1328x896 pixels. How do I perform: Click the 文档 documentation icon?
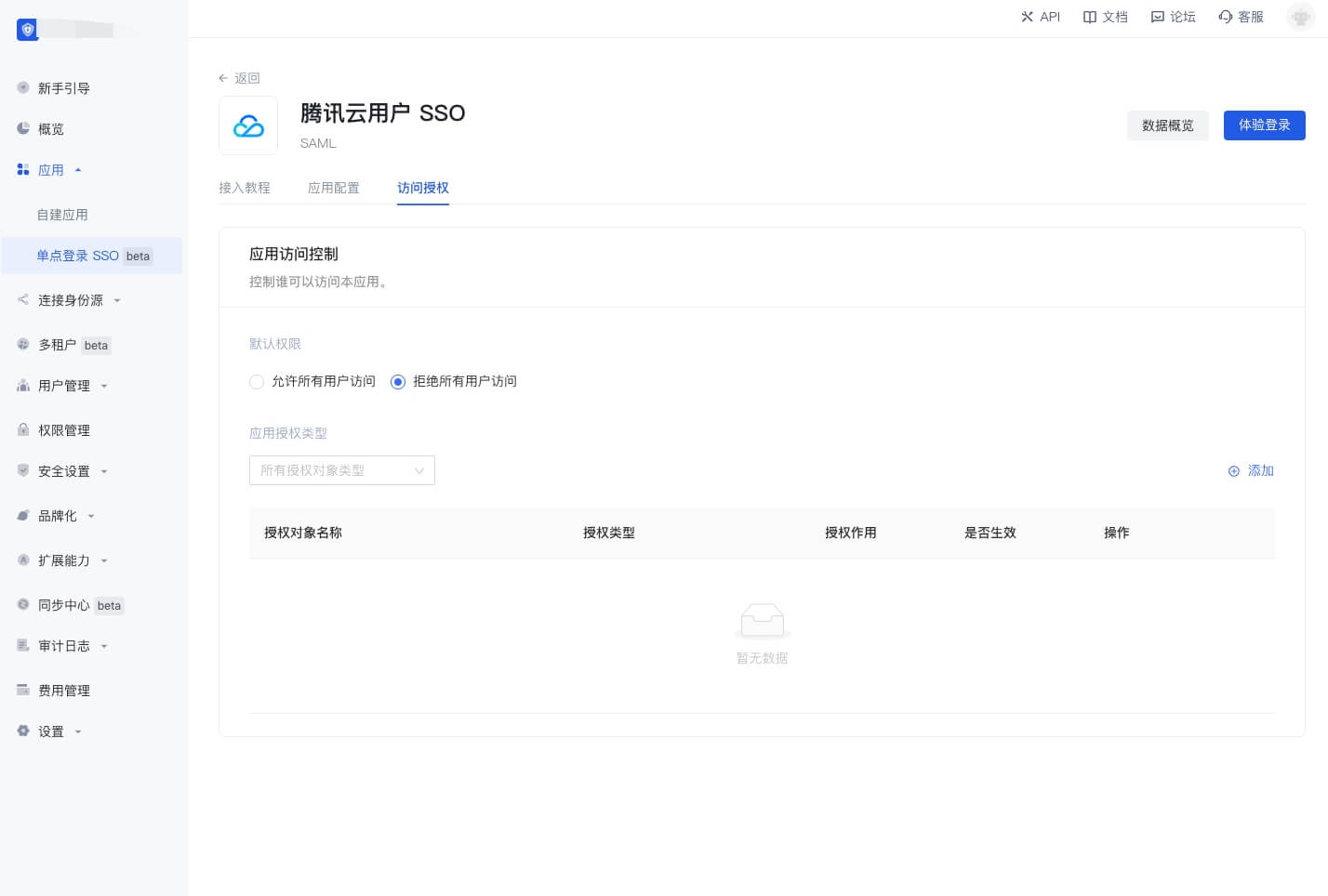(1089, 17)
